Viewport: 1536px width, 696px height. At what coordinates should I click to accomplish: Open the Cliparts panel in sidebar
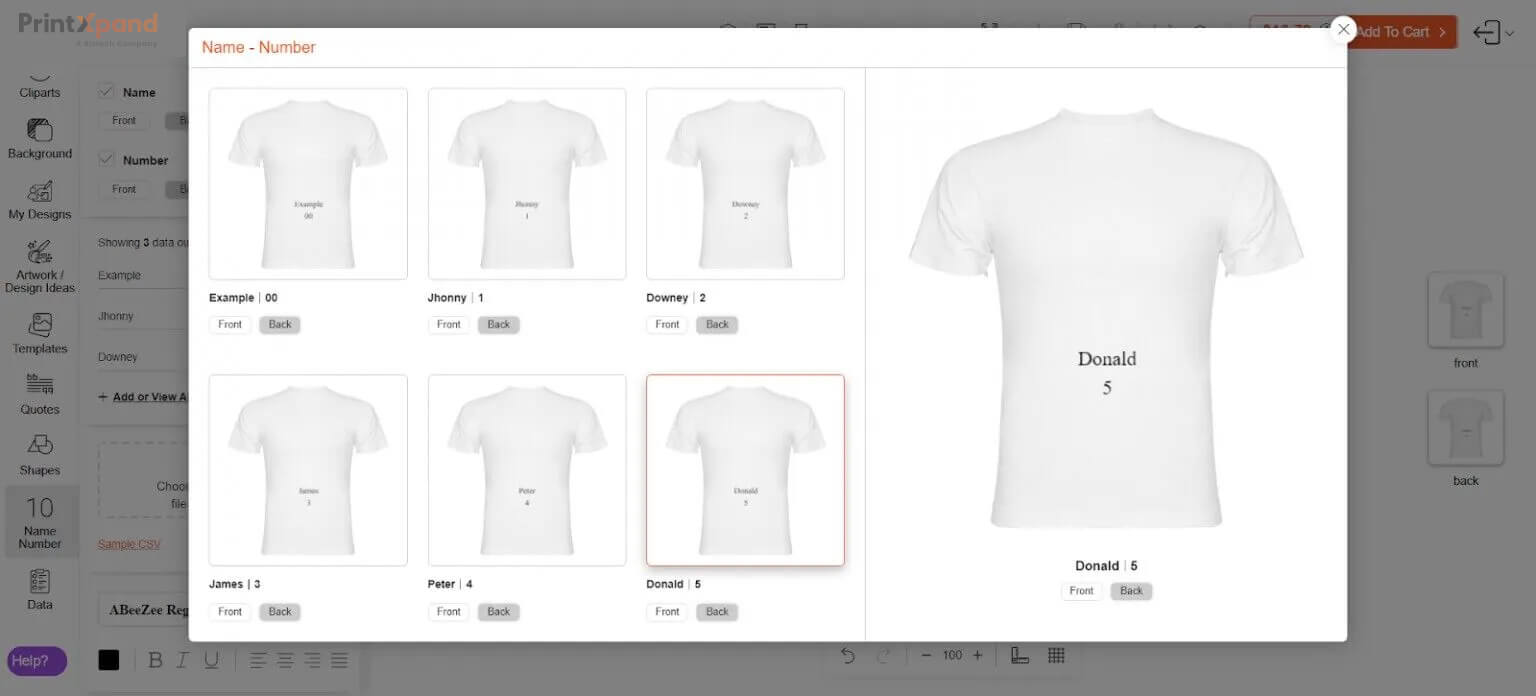[39, 82]
